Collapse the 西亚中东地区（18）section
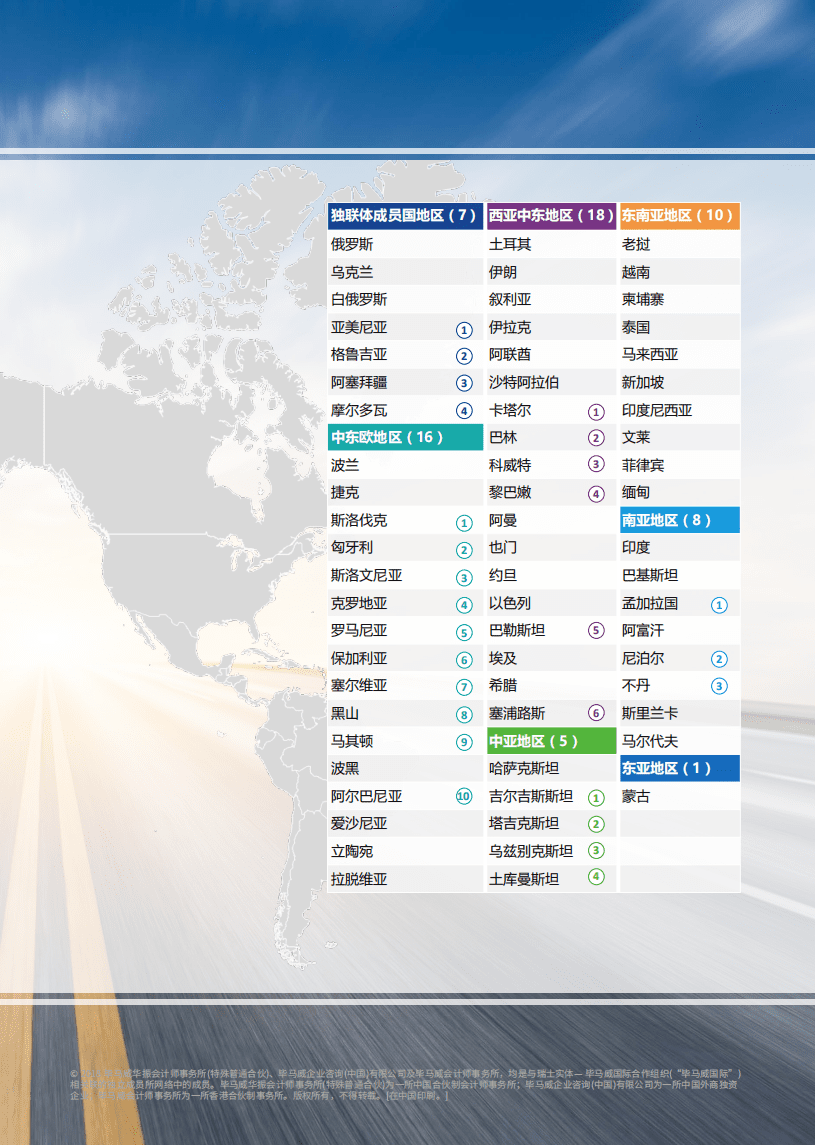This screenshot has width=815, height=1145. pos(550,216)
